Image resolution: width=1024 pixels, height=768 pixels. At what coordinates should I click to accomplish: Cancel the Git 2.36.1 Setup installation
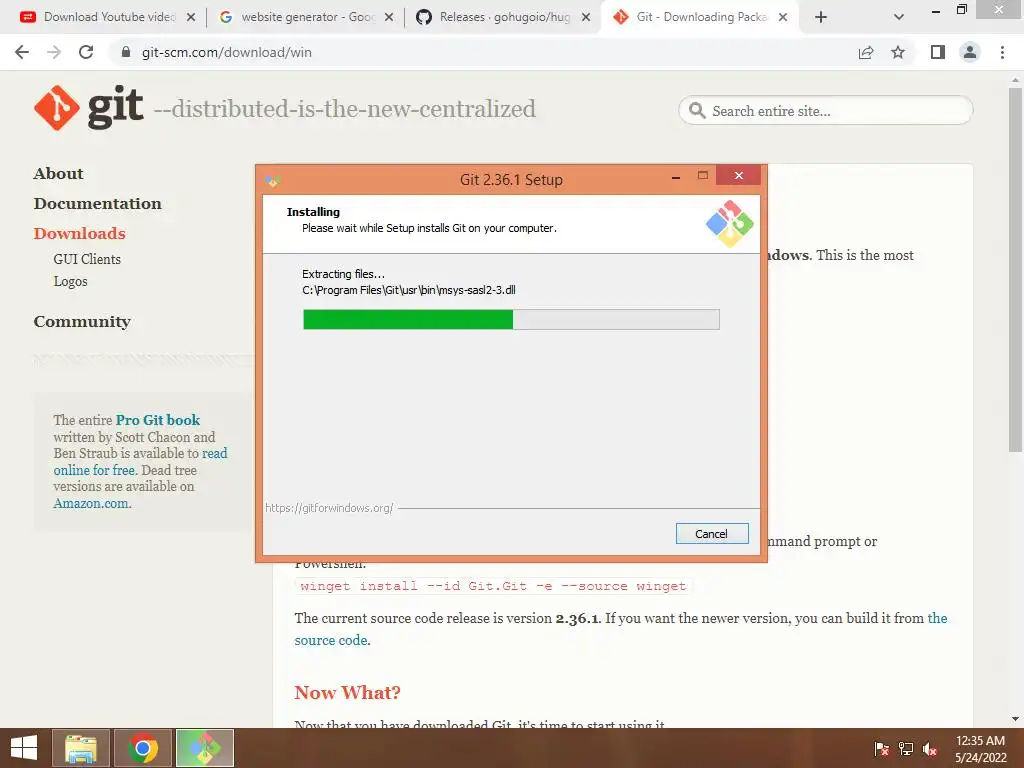coord(712,534)
